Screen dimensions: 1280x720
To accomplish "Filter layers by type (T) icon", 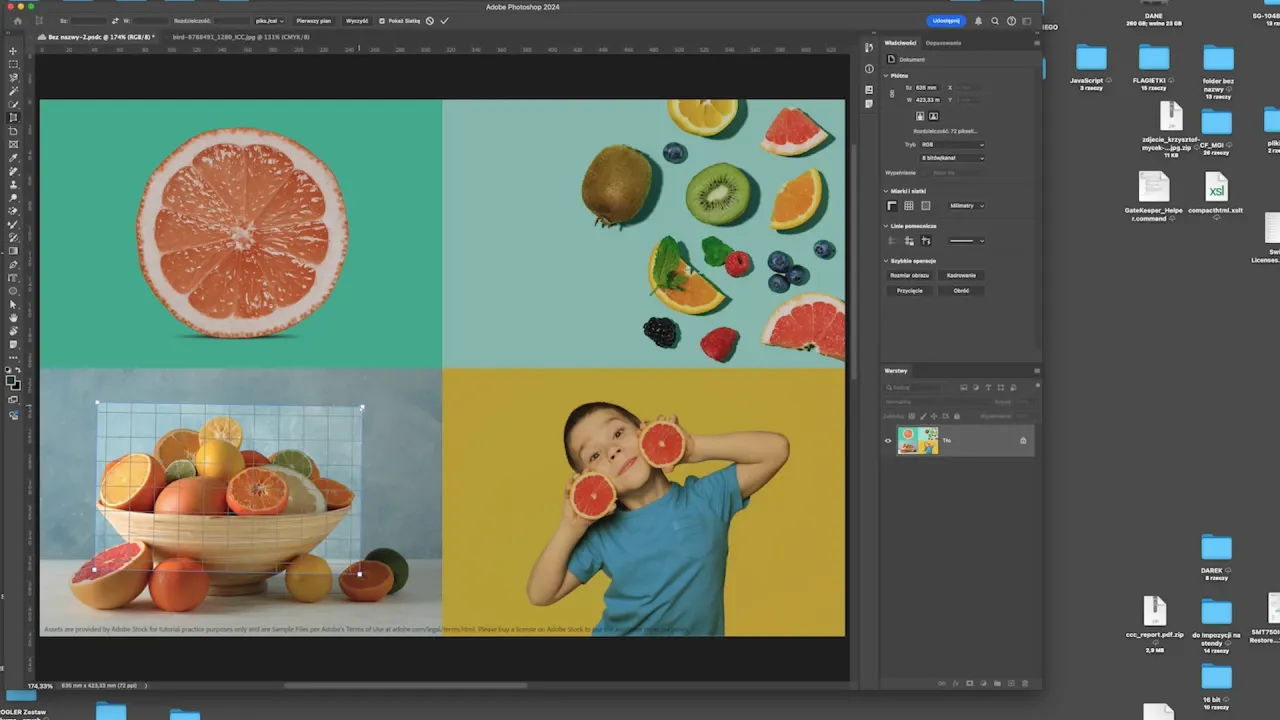I will 988,387.
